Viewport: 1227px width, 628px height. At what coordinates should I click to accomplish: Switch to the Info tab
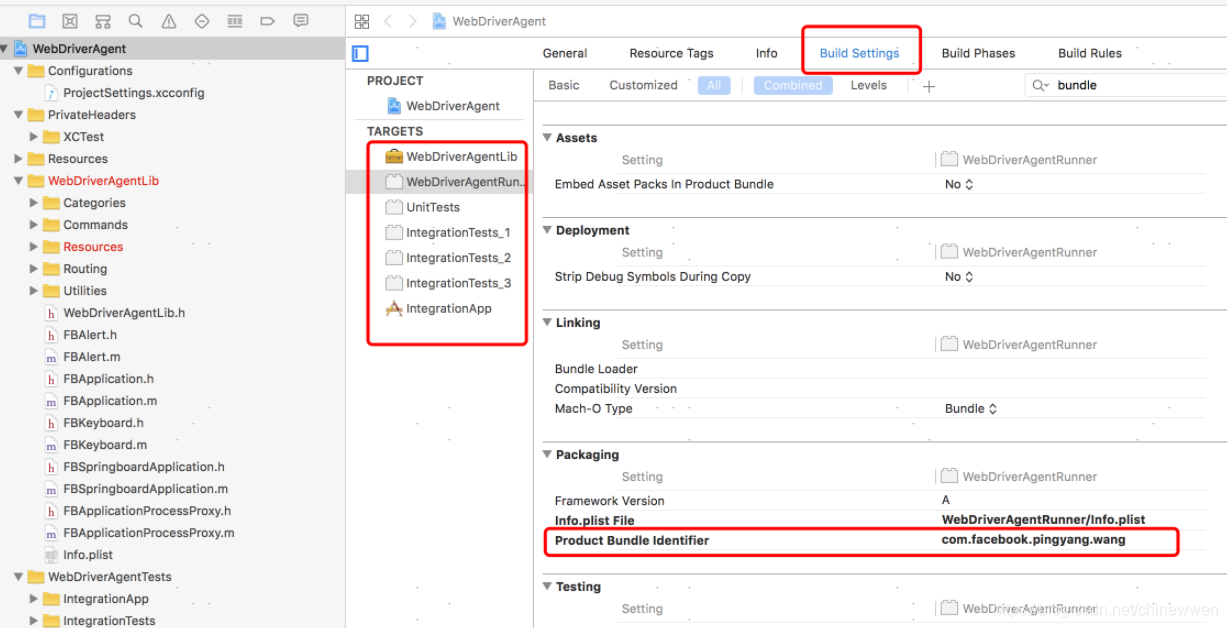[x=767, y=54]
